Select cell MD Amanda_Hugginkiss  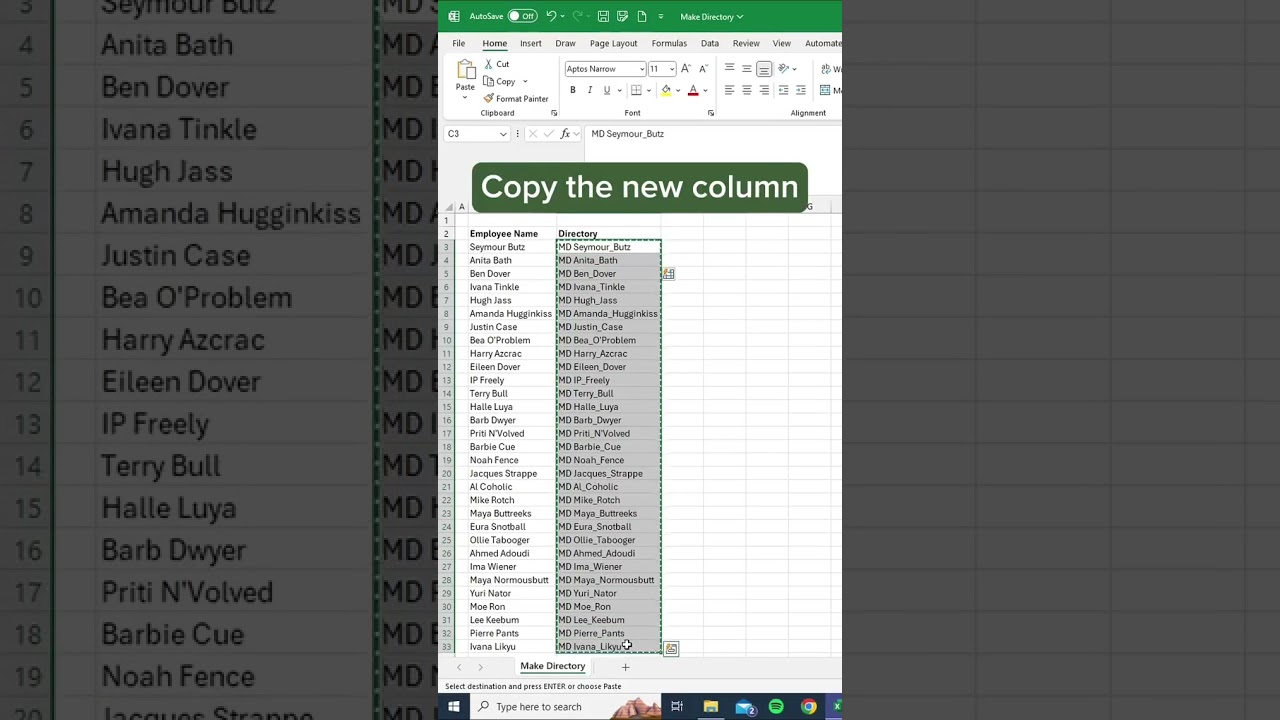coord(608,314)
